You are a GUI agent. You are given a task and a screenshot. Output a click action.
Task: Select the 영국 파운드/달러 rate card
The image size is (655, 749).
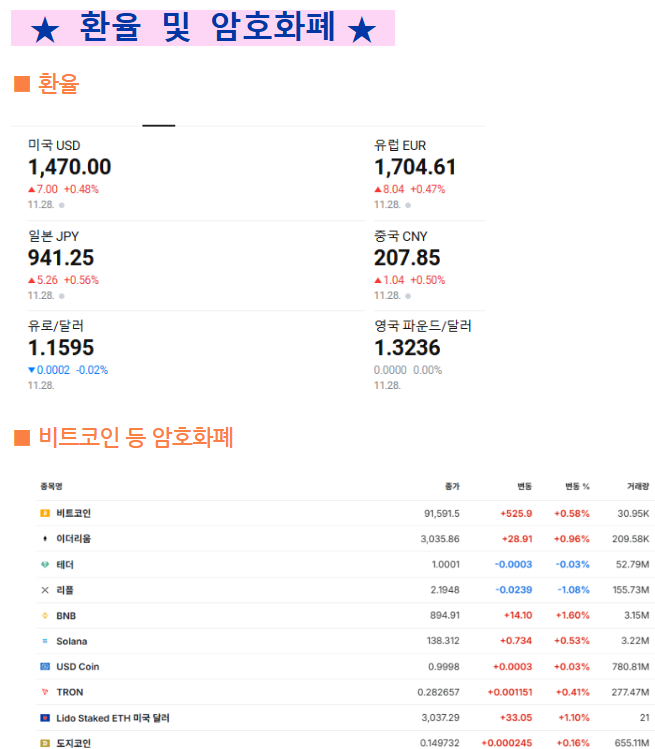click(x=422, y=348)
